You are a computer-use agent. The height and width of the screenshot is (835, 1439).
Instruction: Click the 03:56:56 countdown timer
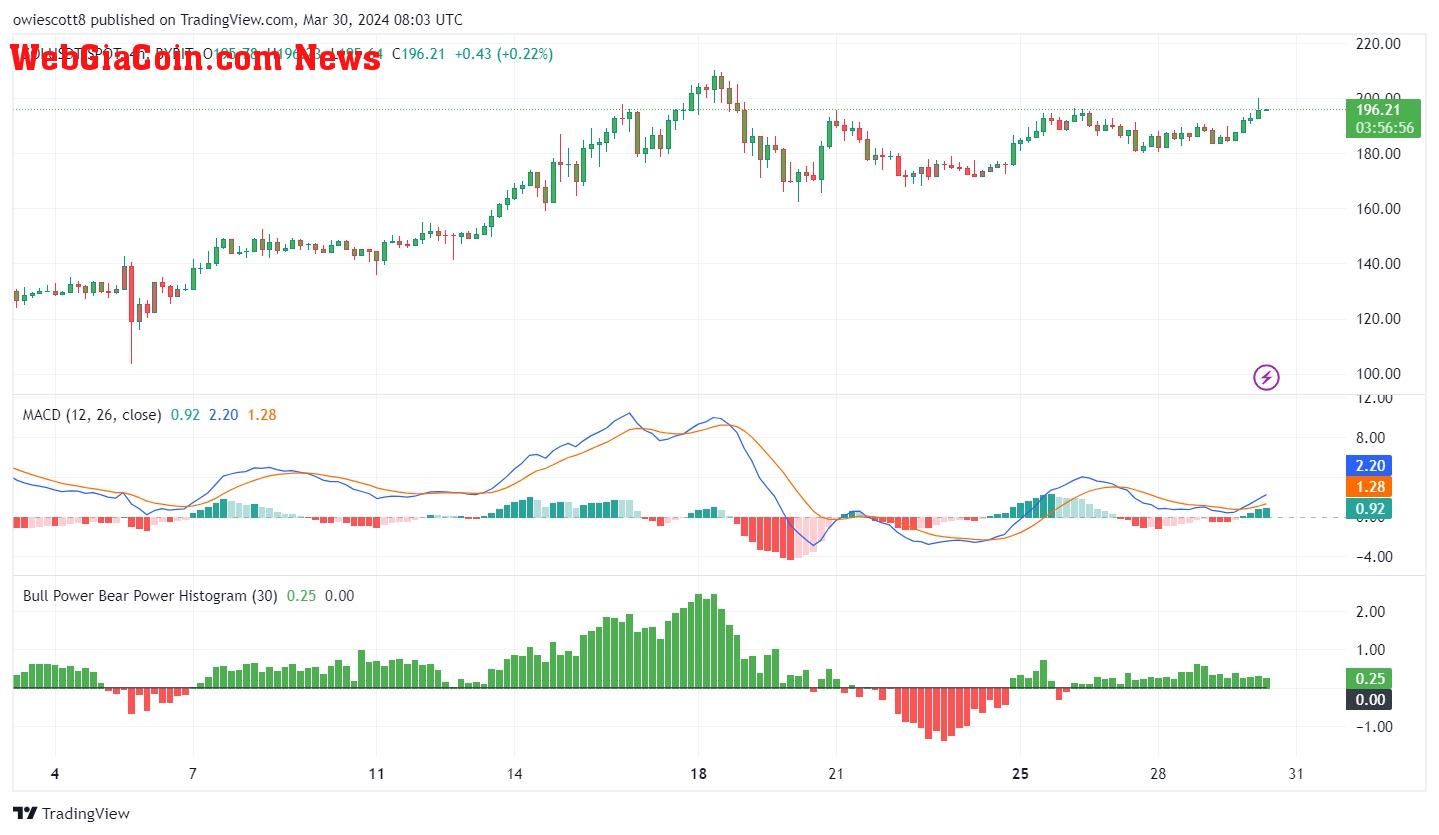pyautogui.click(x=1384, y=128)
